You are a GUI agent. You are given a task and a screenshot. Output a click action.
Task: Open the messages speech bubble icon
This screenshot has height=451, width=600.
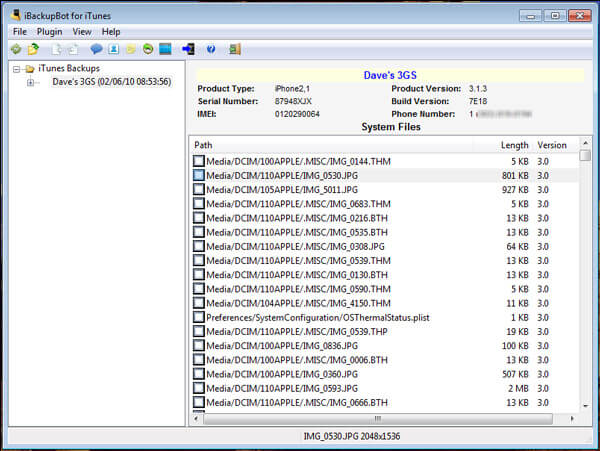(97, 48)
